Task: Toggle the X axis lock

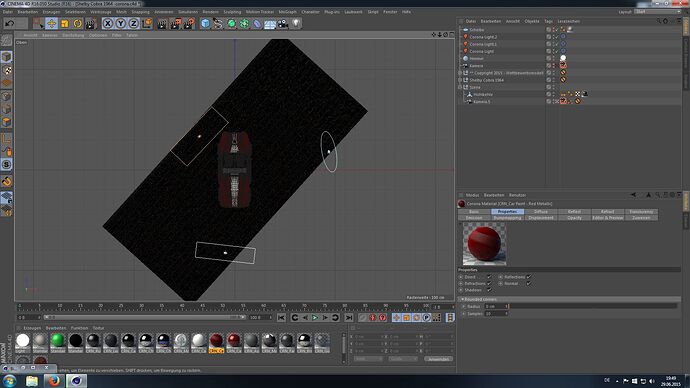Action: 108,23
